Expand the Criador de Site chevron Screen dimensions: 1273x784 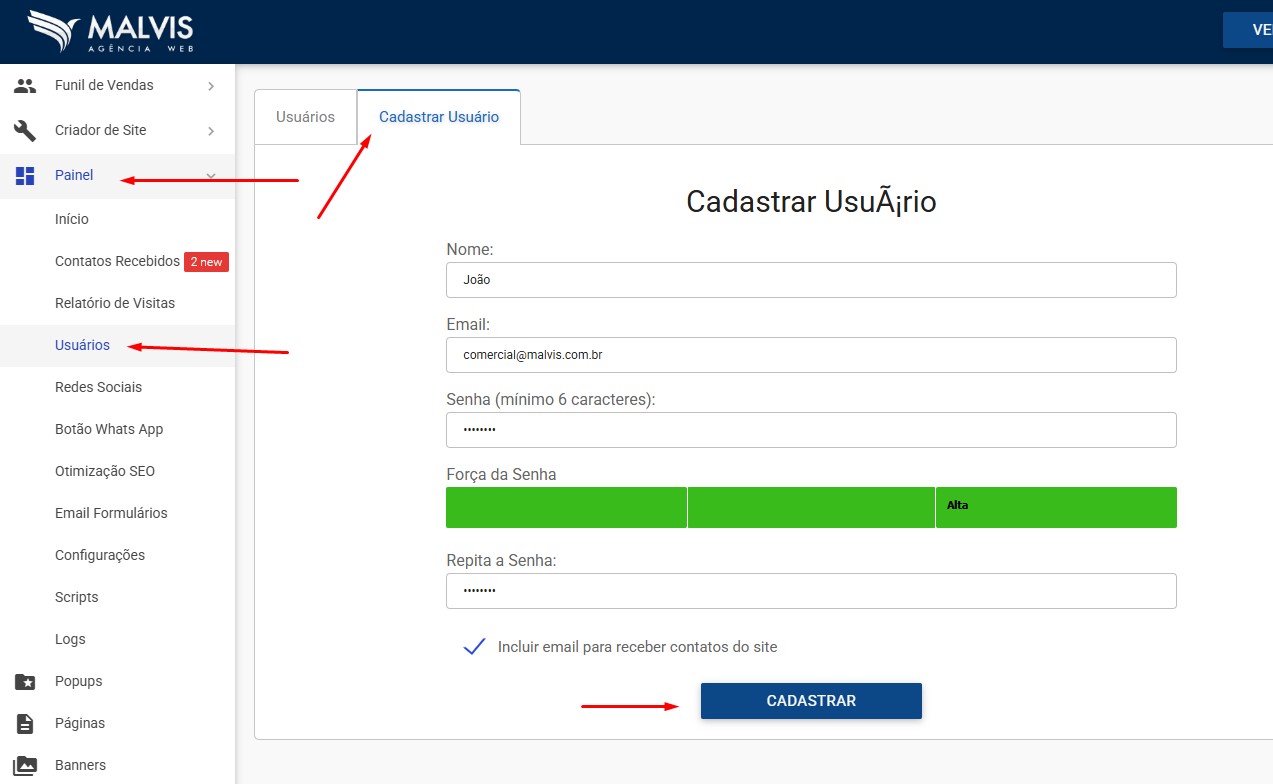pos(211,131)
